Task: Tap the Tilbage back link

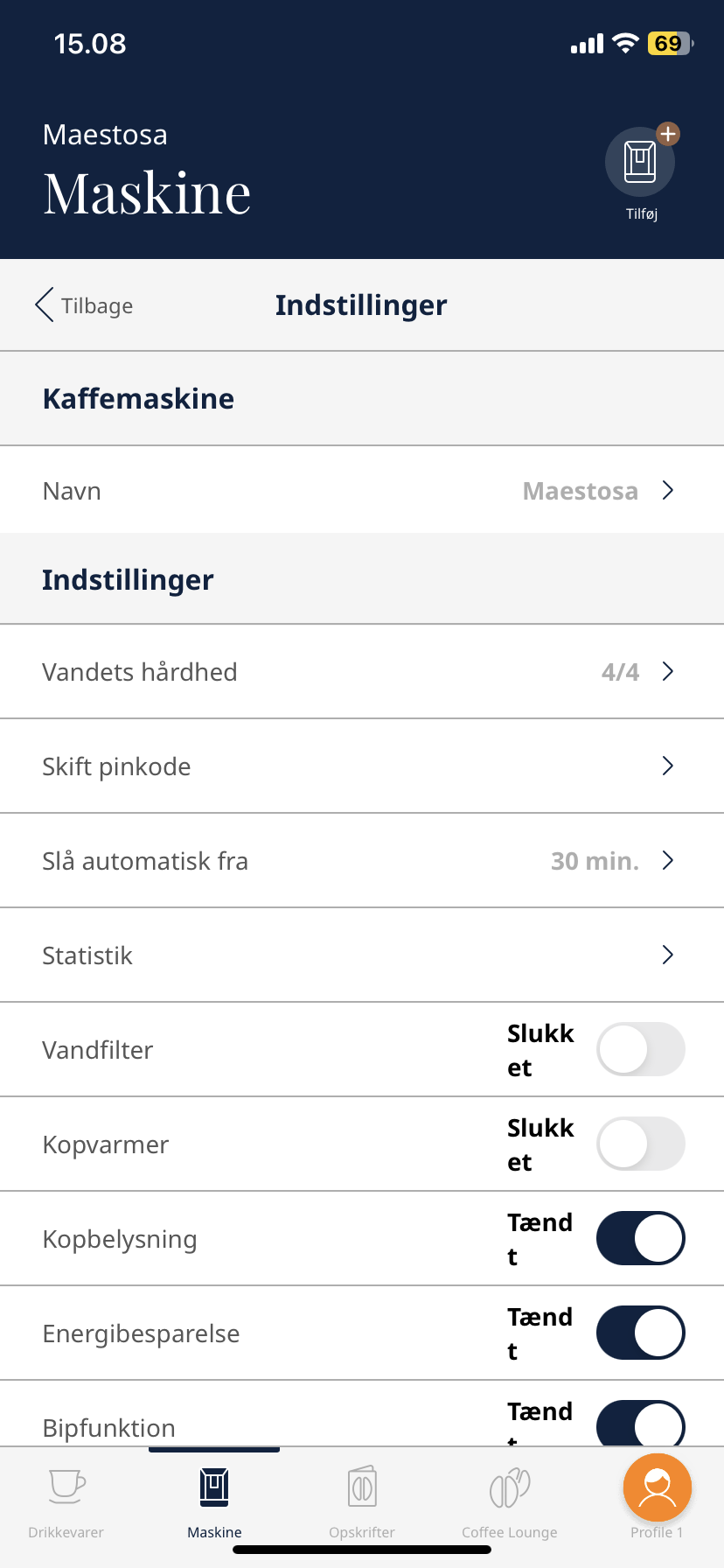Action: [x=97, y=306]
